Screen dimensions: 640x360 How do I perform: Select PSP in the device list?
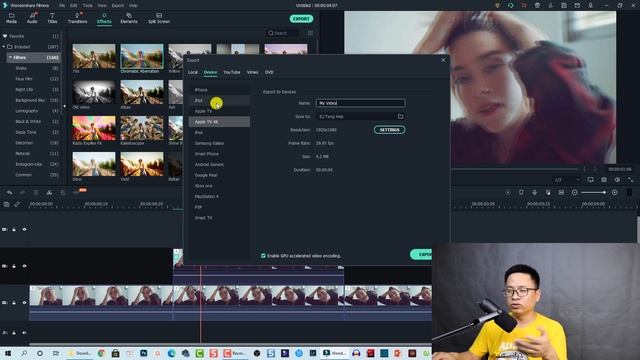219,207
